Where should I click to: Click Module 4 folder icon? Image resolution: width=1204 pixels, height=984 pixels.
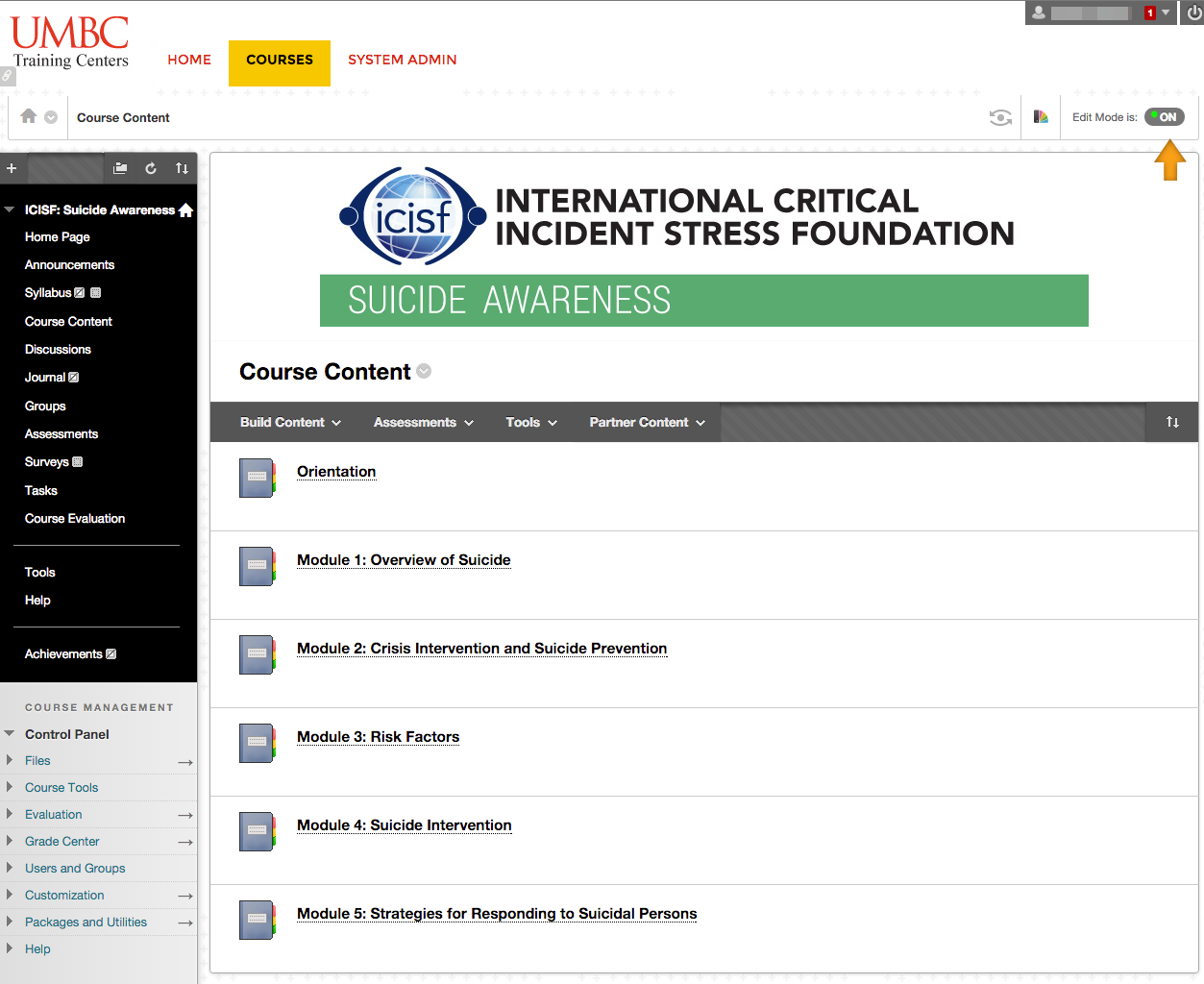258,831
